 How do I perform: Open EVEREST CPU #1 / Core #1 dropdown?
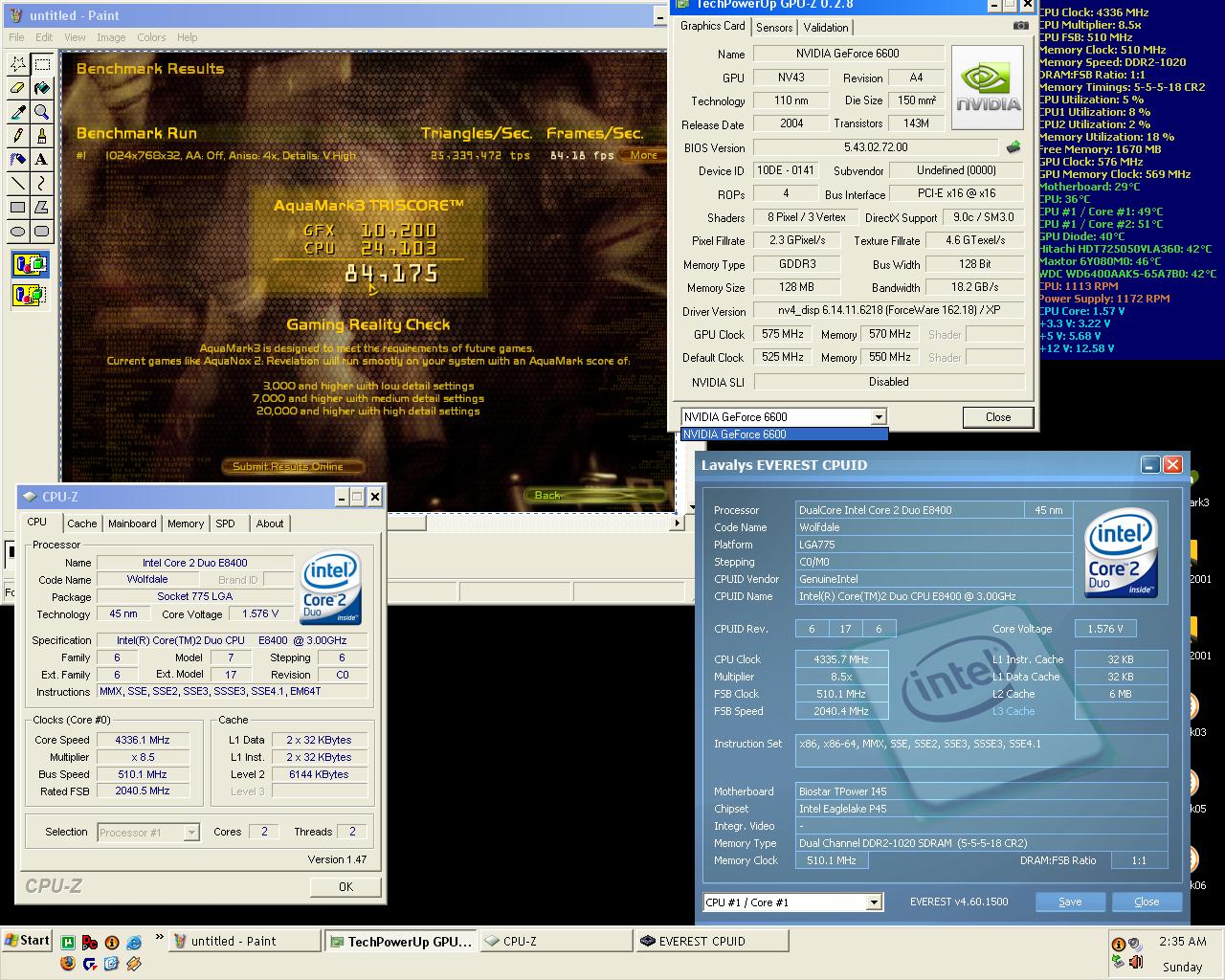(x=874, y=902)
